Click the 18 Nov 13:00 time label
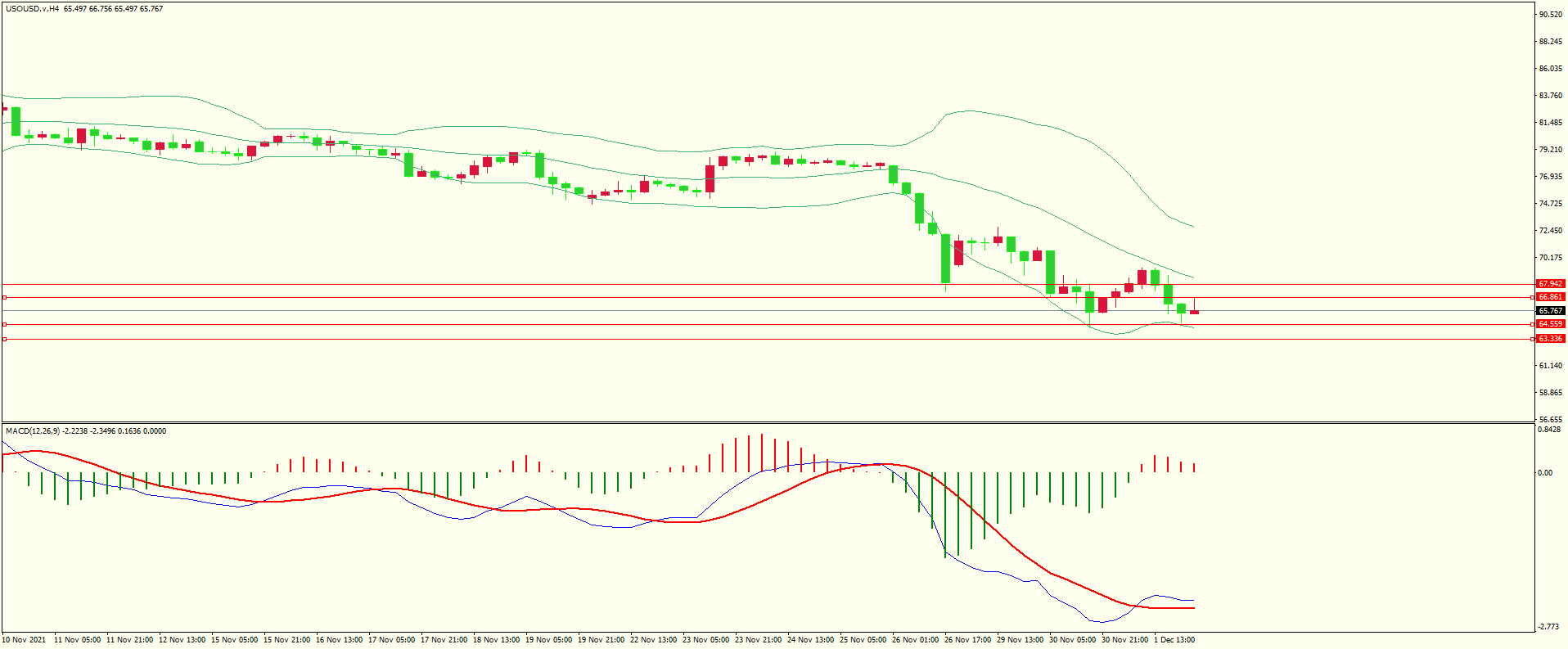 pyautogui.click(x=497, y=640)
